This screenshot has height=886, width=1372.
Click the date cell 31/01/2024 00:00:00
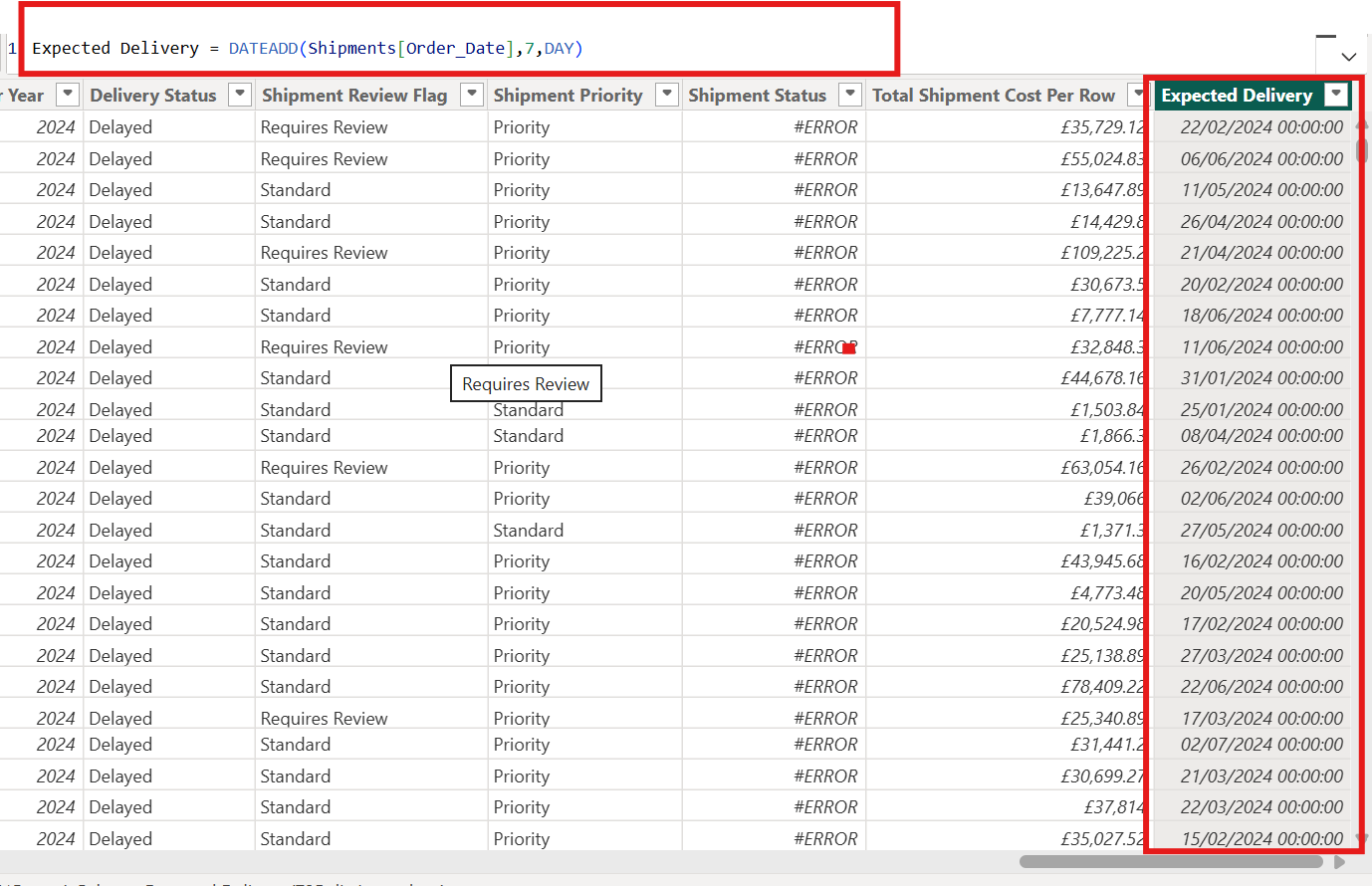tap(1261, 377)
